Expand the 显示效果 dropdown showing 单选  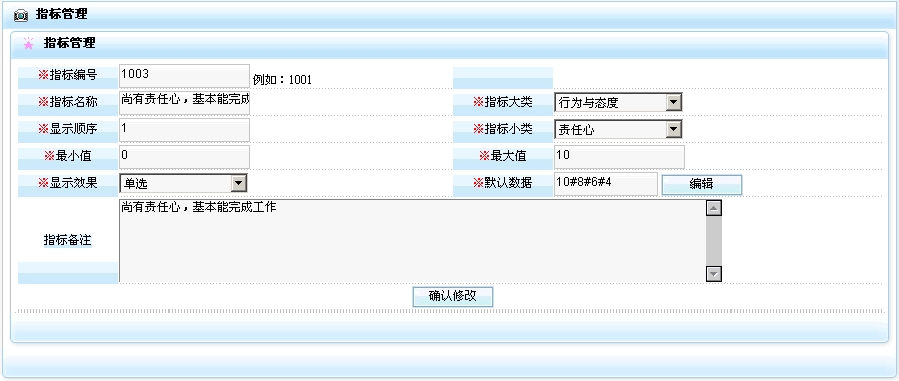click(x=183, y=183)
